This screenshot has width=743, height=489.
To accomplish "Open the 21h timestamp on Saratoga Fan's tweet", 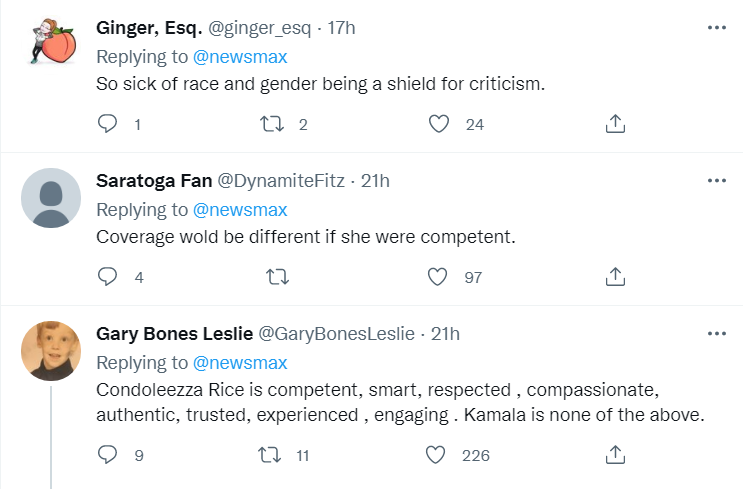I will (x=375, y=181).
